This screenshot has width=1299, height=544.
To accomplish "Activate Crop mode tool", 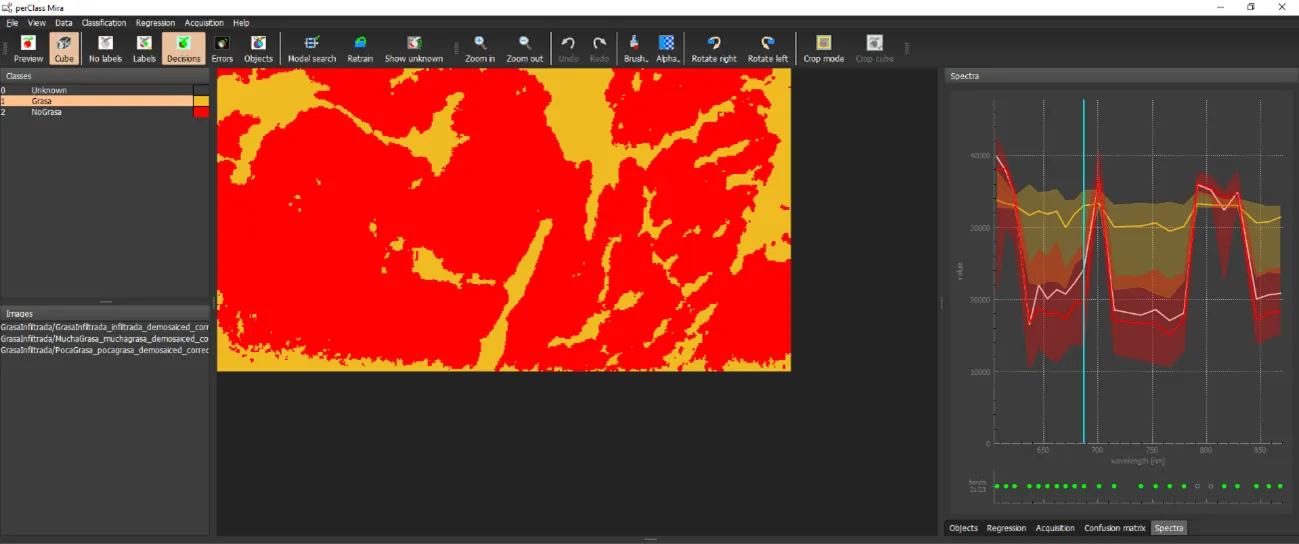I will (x=824, y=48).
